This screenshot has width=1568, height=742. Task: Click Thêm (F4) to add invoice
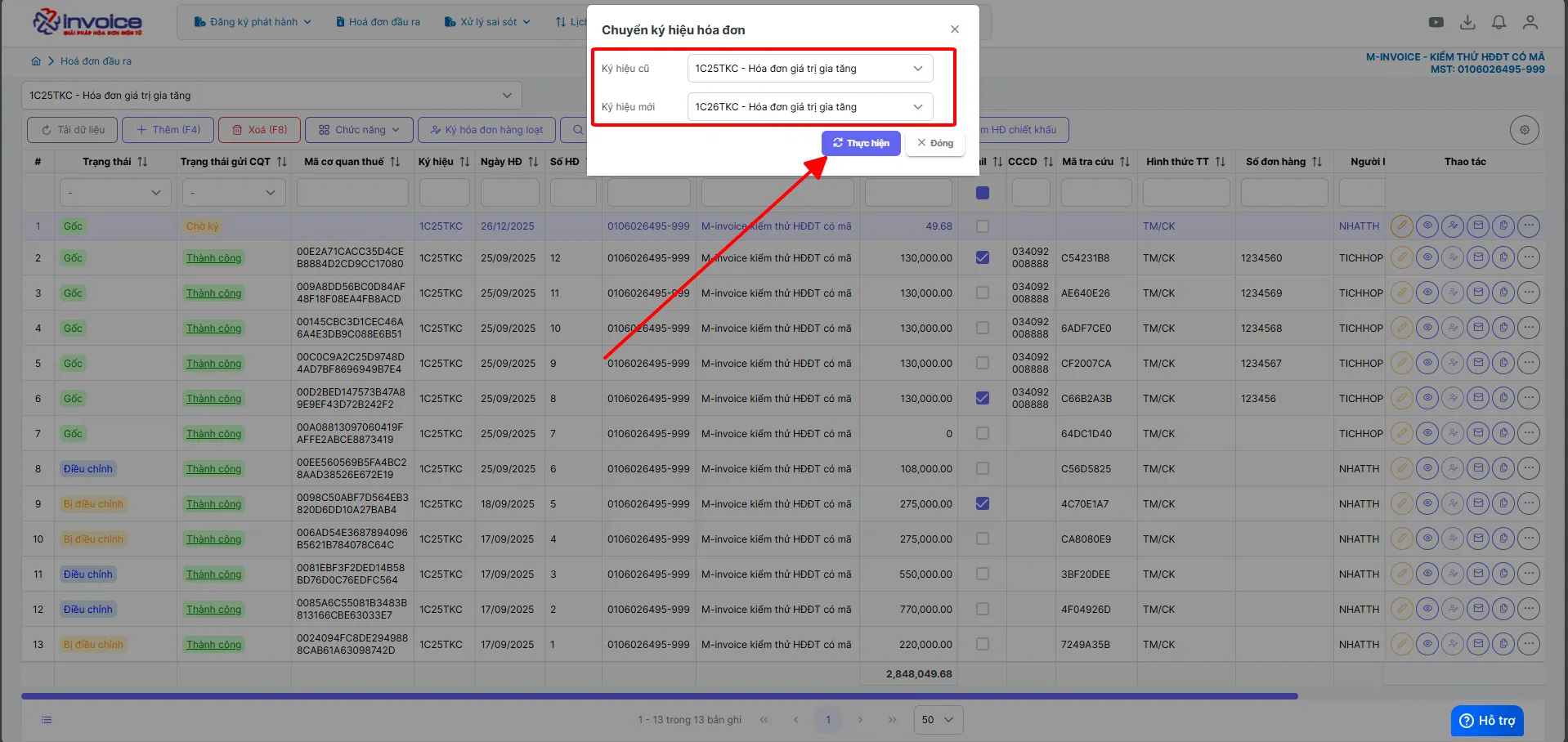tap(168, 130)
